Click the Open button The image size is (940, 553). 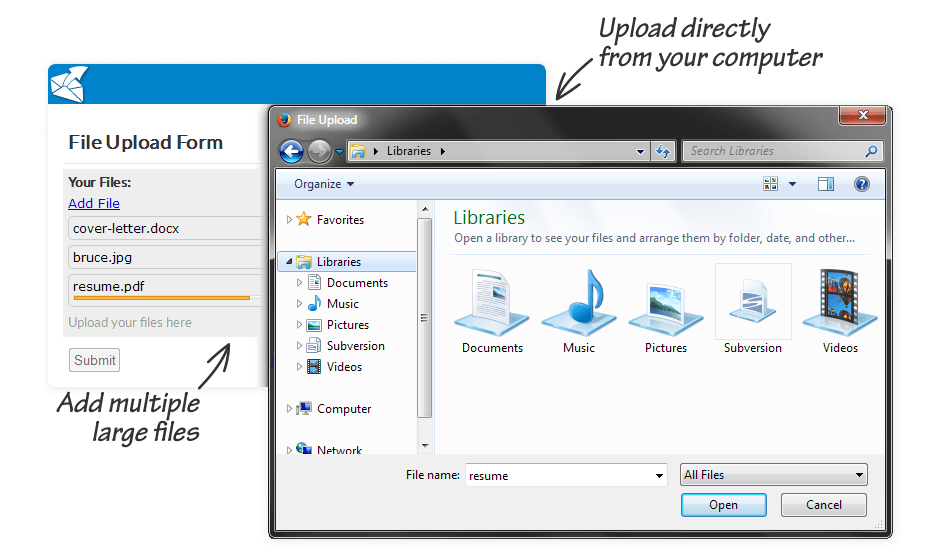coord(724,505)
